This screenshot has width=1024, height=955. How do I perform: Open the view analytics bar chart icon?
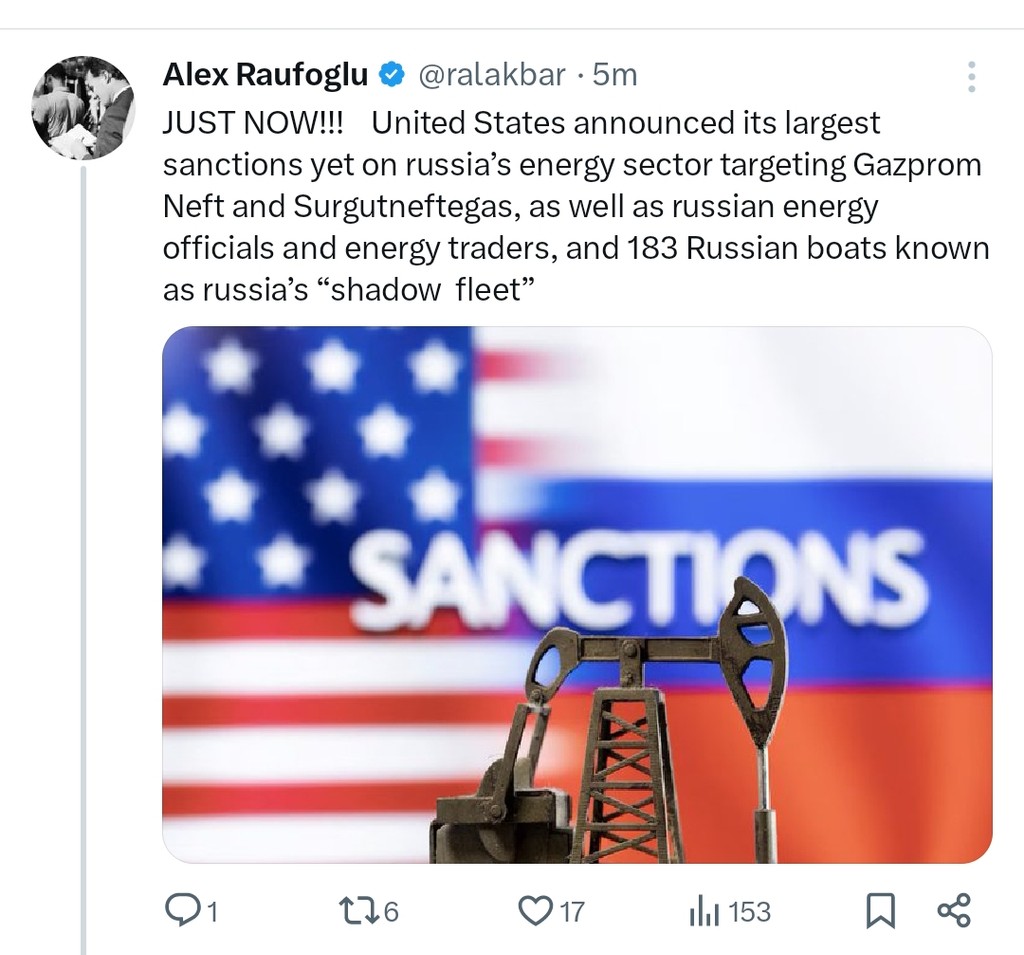pos(704,910)
